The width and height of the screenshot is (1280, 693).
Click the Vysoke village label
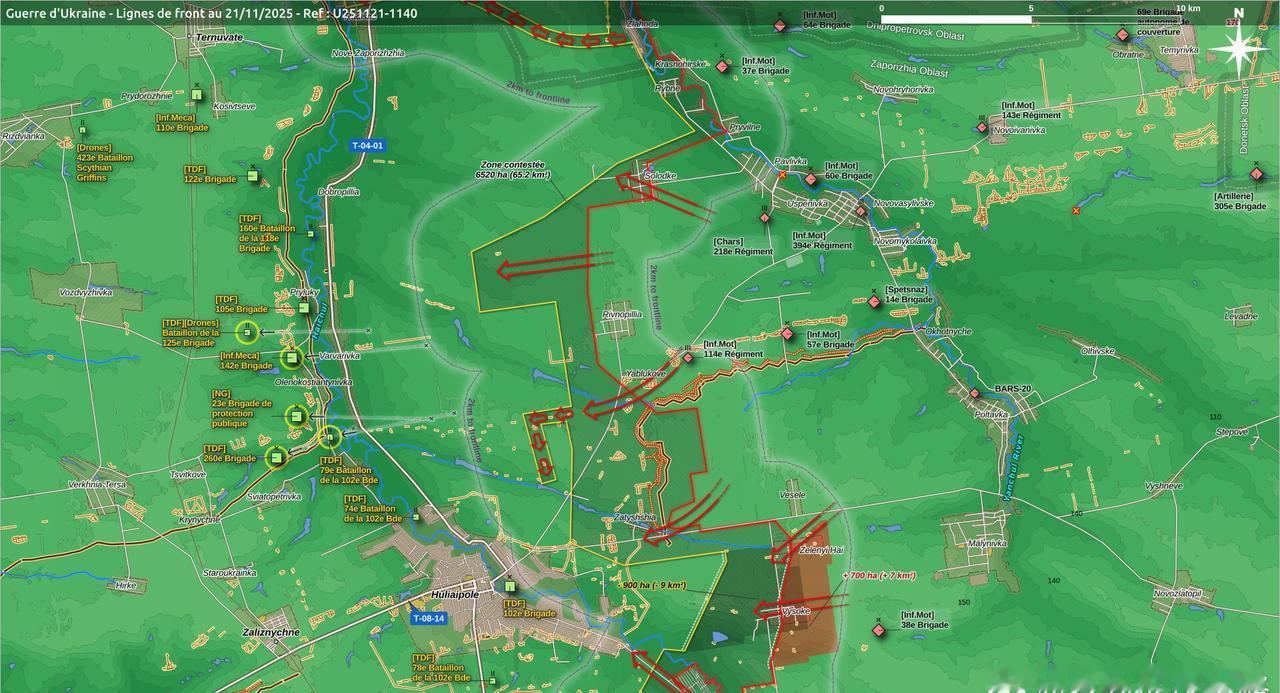tap(796, 610)
